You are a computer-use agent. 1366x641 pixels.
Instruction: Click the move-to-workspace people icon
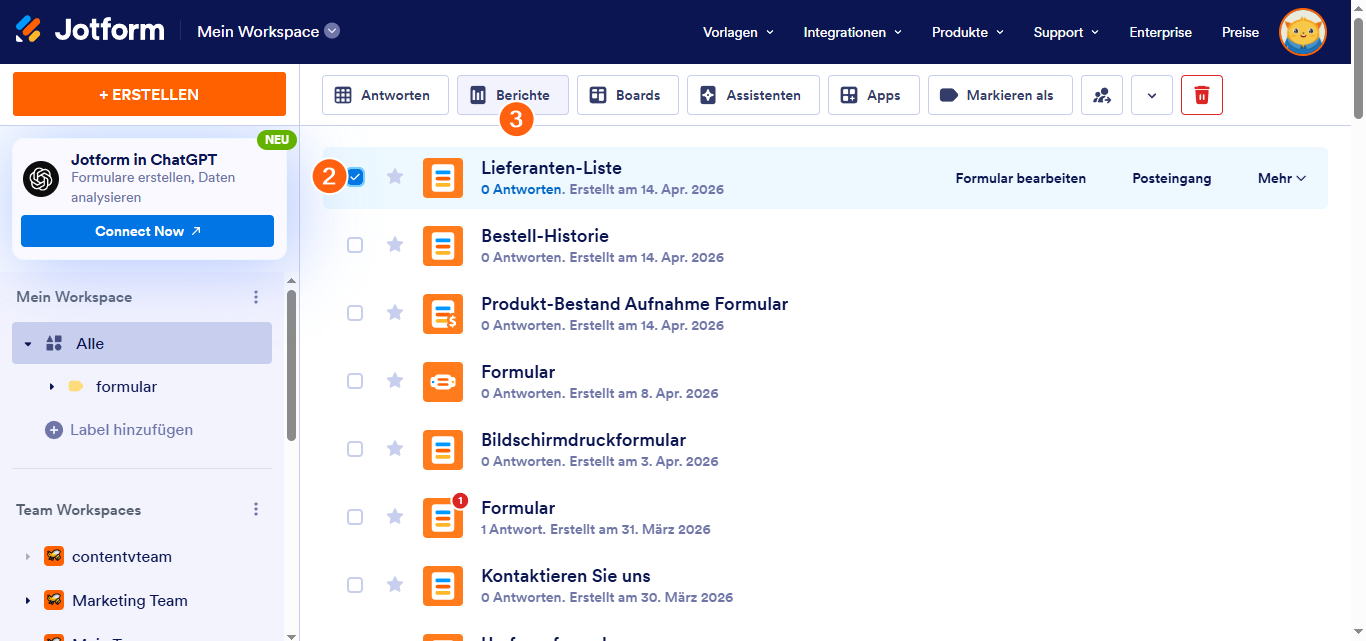[1101, 94]
